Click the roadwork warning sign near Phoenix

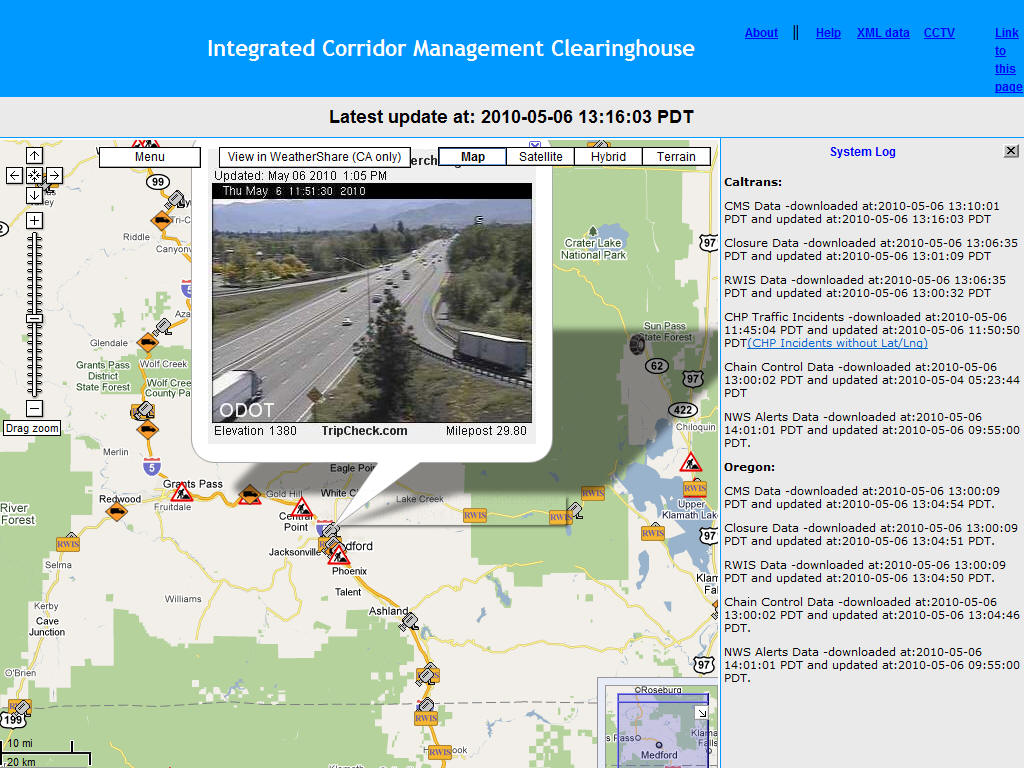click(339, 555)
